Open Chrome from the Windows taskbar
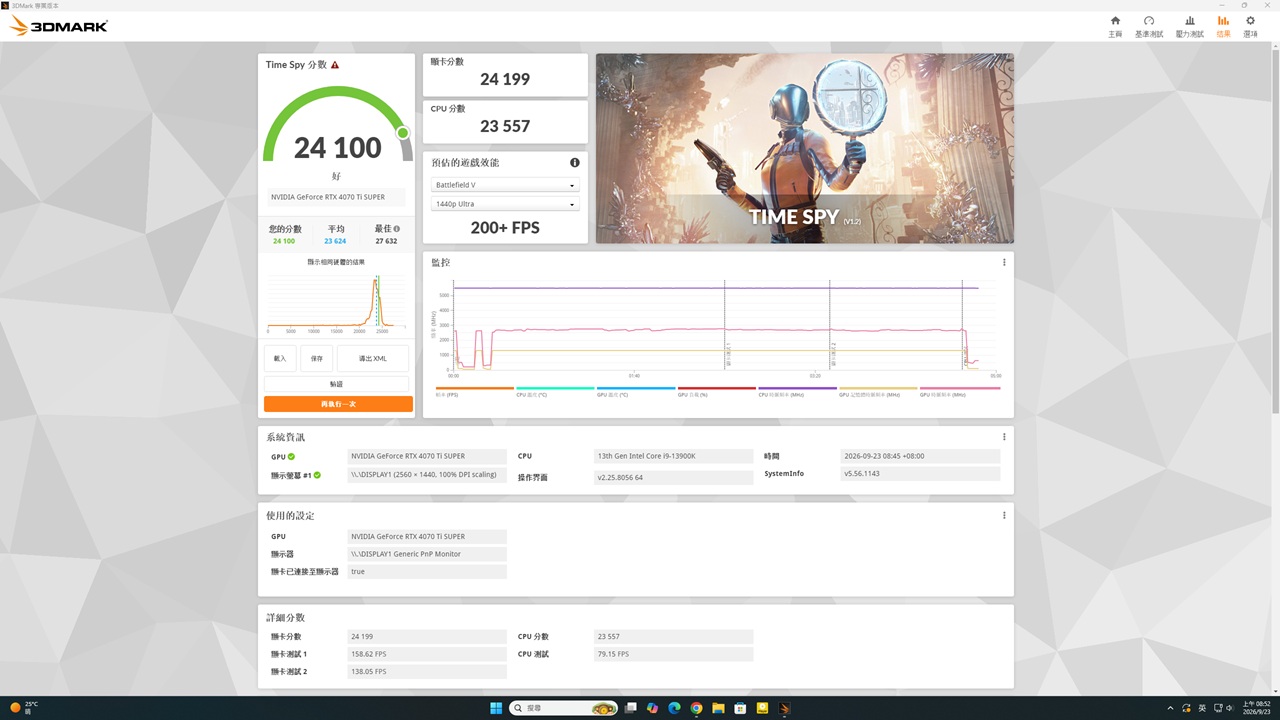 pyautogui.click(x=696, y=708)
